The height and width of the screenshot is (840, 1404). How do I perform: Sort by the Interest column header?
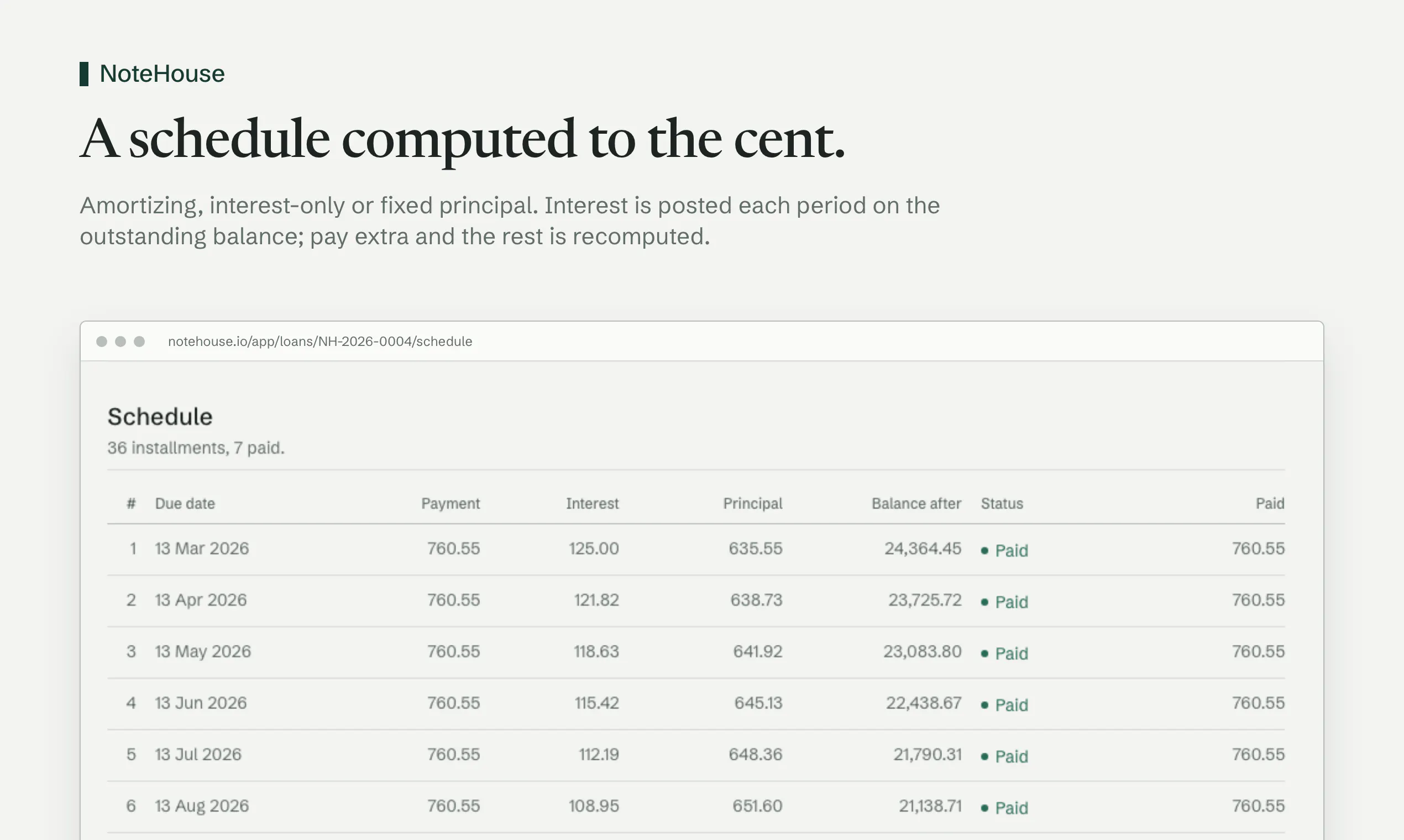coord(592,504)
